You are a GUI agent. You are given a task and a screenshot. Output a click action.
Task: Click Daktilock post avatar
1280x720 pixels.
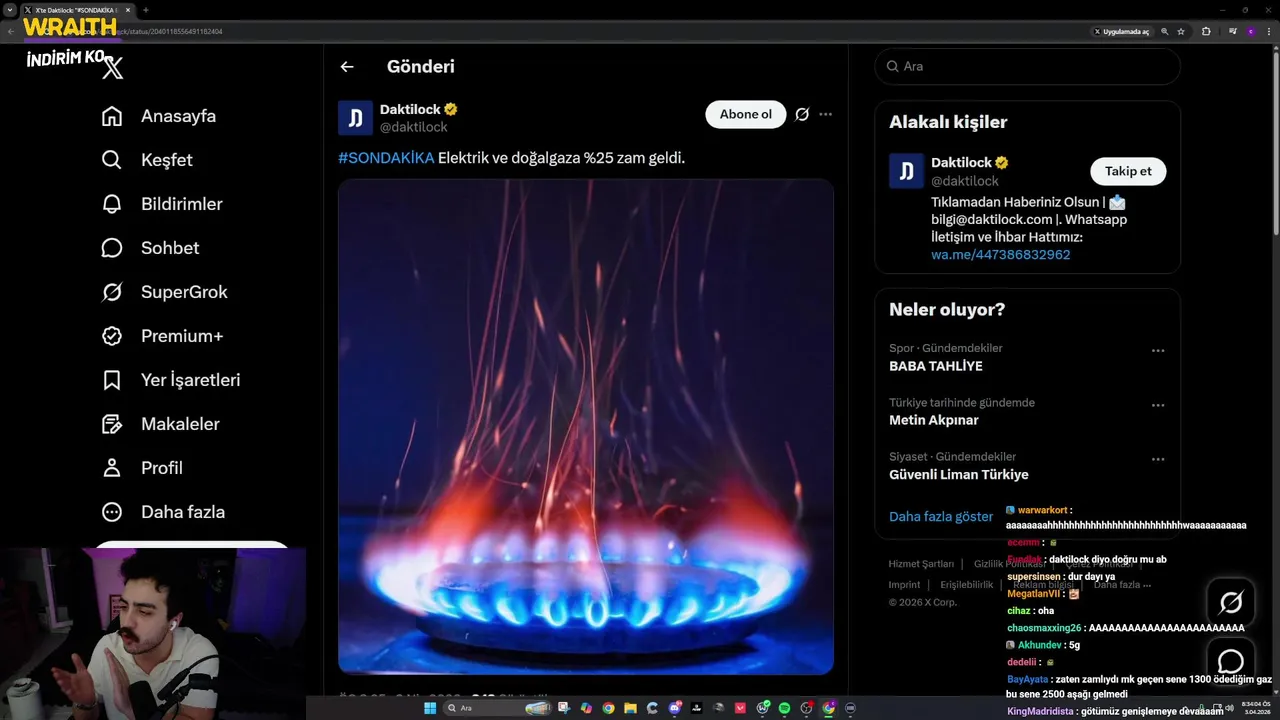pos(355,118)
